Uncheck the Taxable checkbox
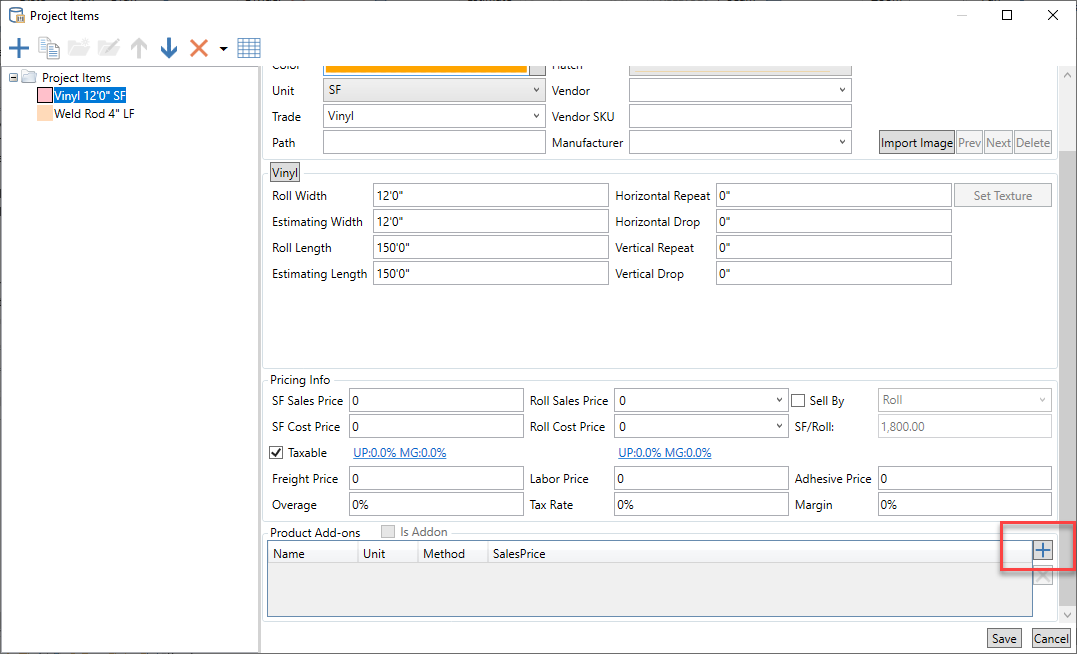The image size is (1077, 654). [x=276, y=453]
